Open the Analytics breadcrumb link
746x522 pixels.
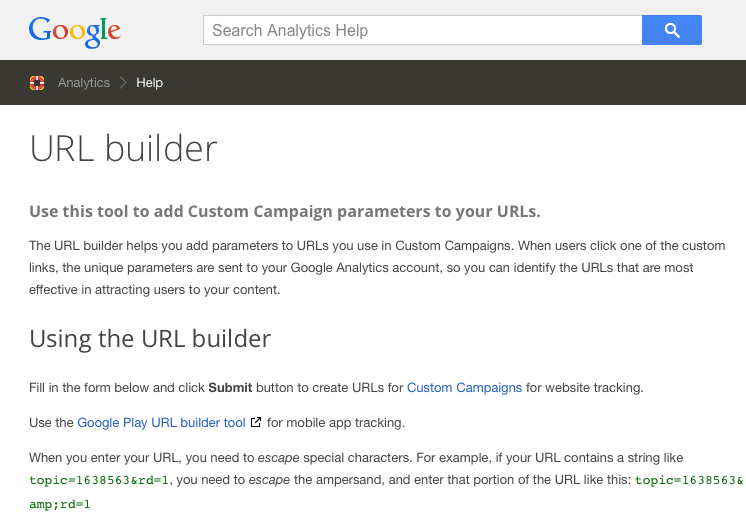pyautogui.click(x=84, y=83)
